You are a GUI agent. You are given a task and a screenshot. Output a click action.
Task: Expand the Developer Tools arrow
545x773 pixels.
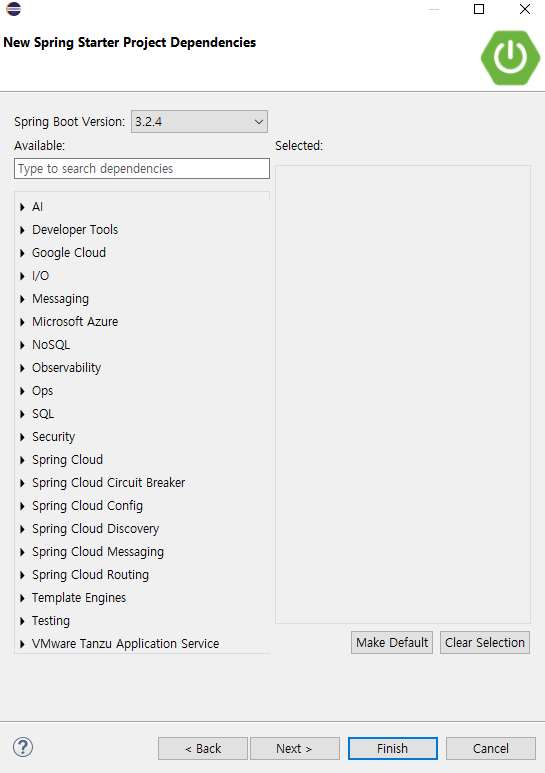click(x=22, y=230)
